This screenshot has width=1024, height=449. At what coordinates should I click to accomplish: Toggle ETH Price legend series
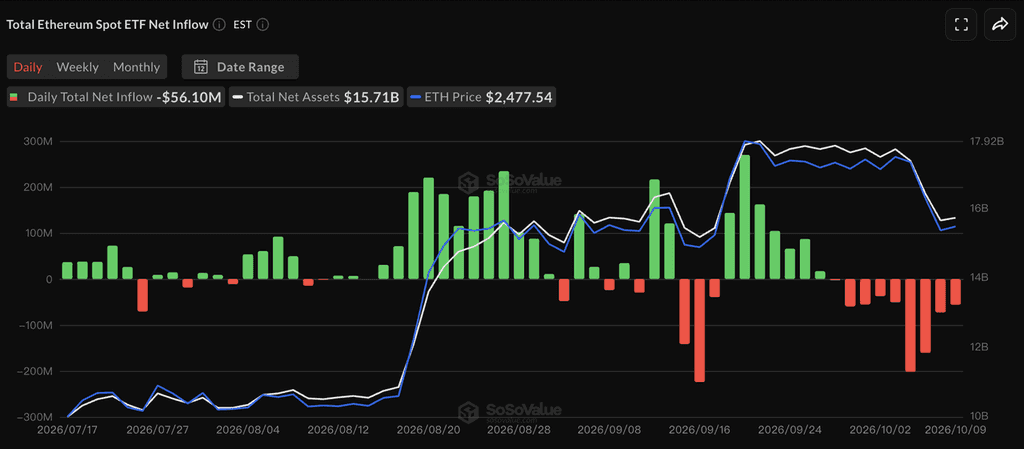(481, 97)
